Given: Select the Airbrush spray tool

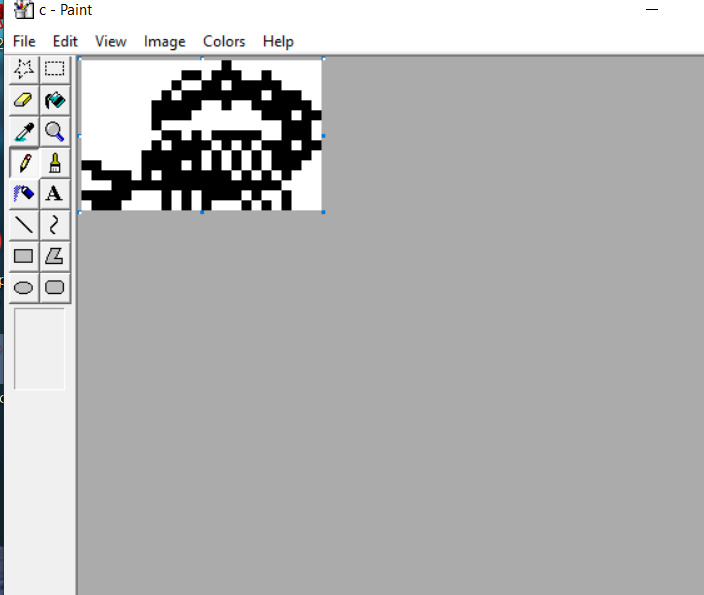Looking at the screenshot, I should [x=24, y=193].
